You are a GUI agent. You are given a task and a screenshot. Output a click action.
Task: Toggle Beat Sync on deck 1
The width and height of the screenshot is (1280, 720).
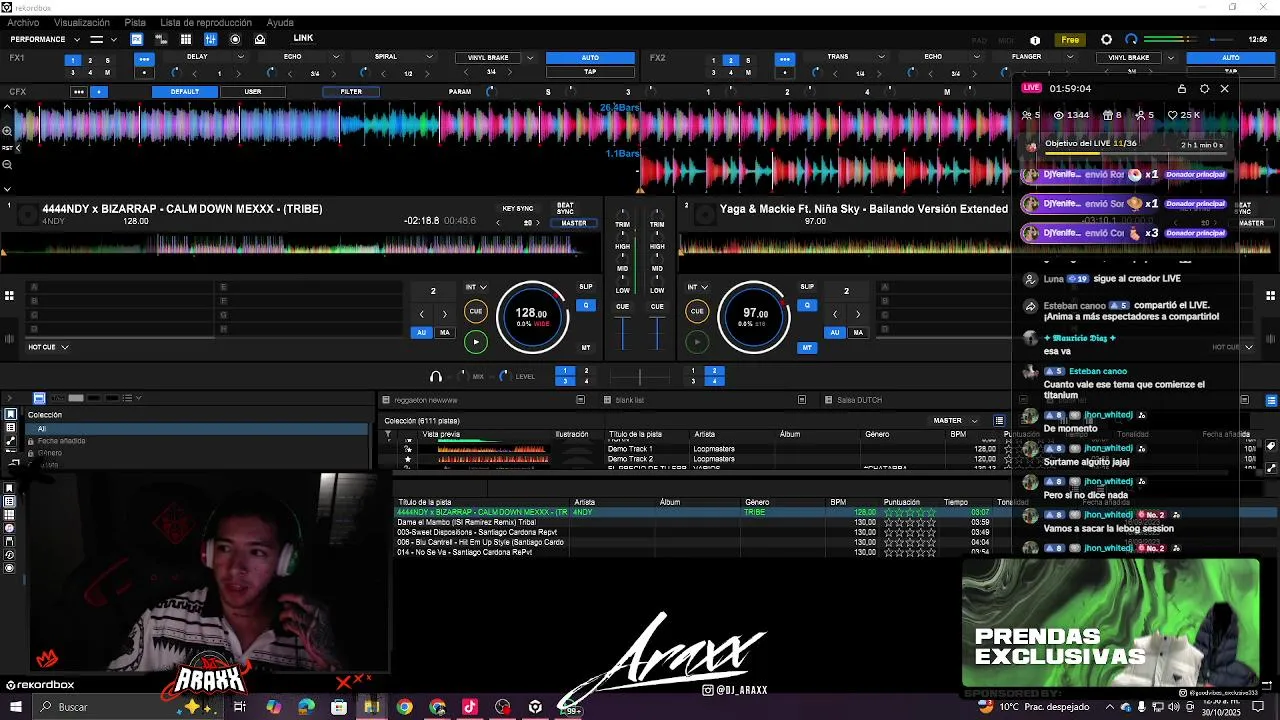565,208
